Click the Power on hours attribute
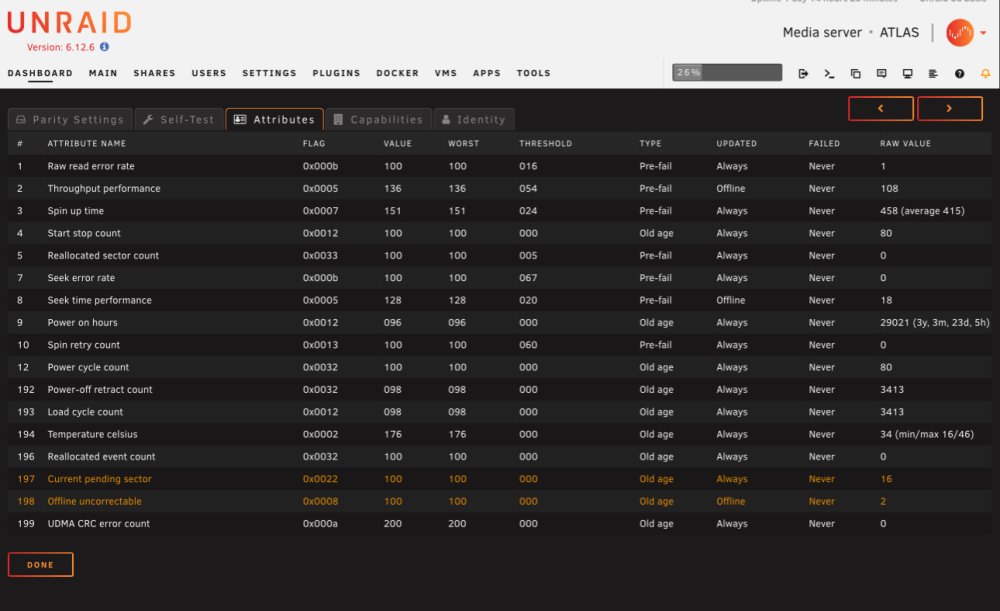 click(82, 322)
